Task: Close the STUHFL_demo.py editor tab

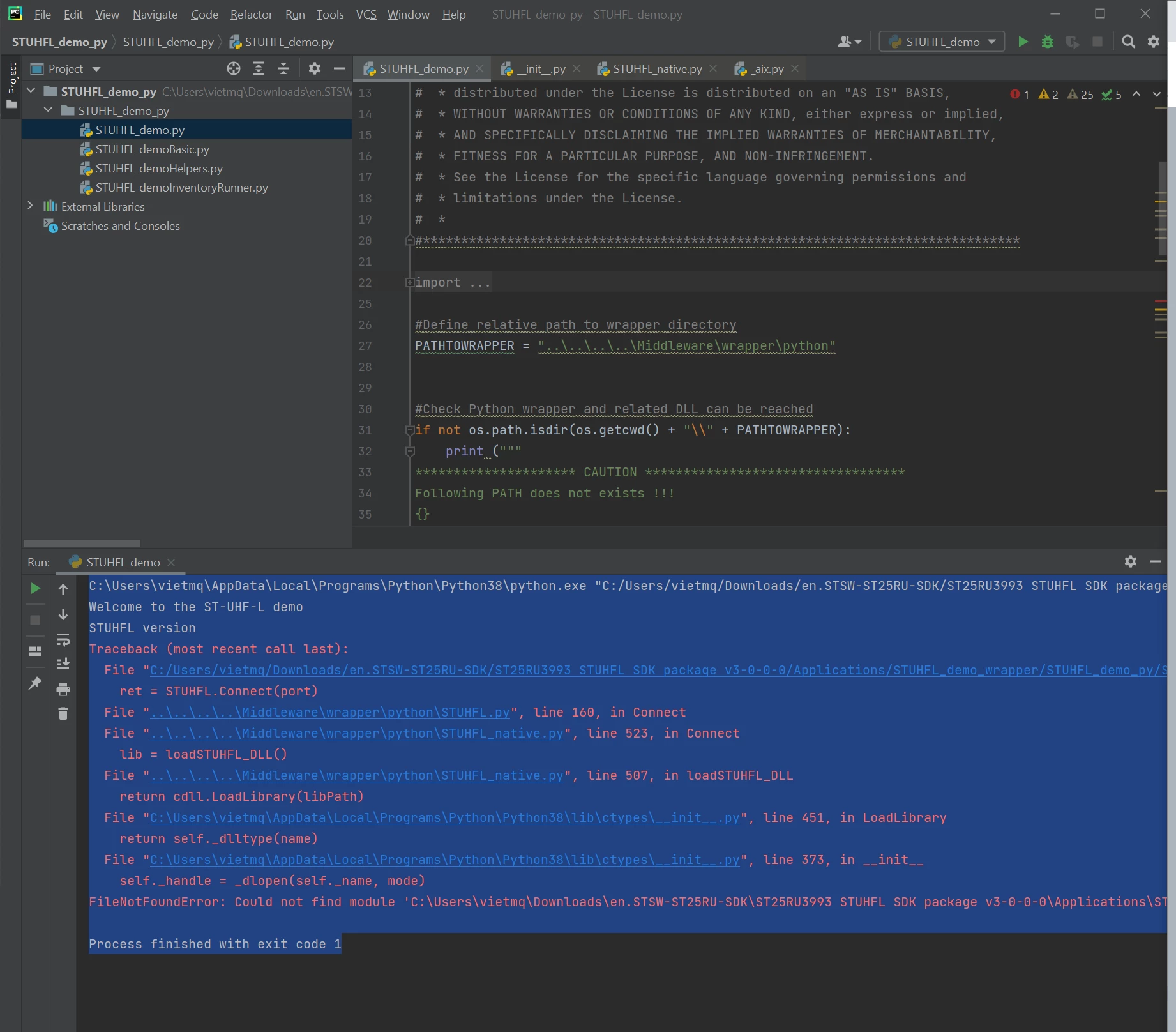Action: pos(479,68)
